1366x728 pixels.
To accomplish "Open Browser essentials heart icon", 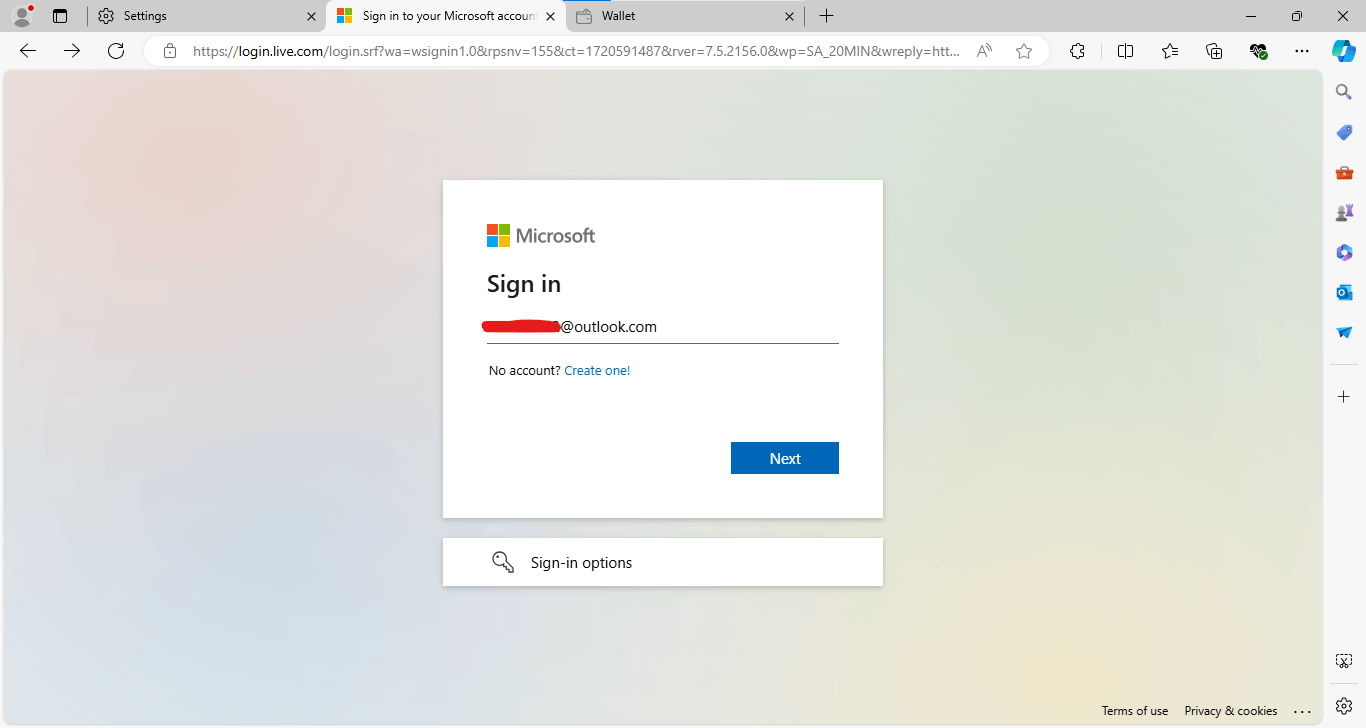I will tap(1258, 51).
